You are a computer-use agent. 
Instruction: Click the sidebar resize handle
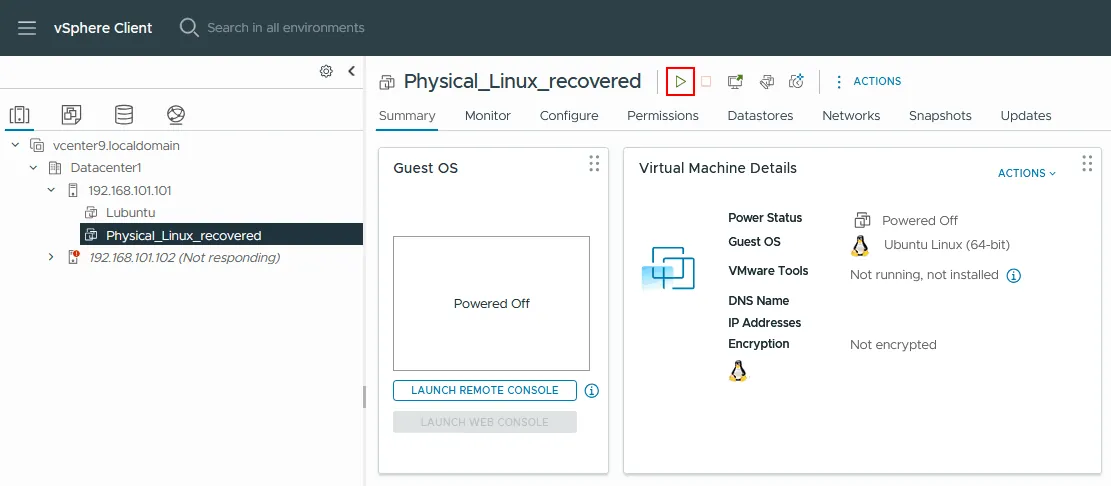pyautogui.click(x=364, y=397)
